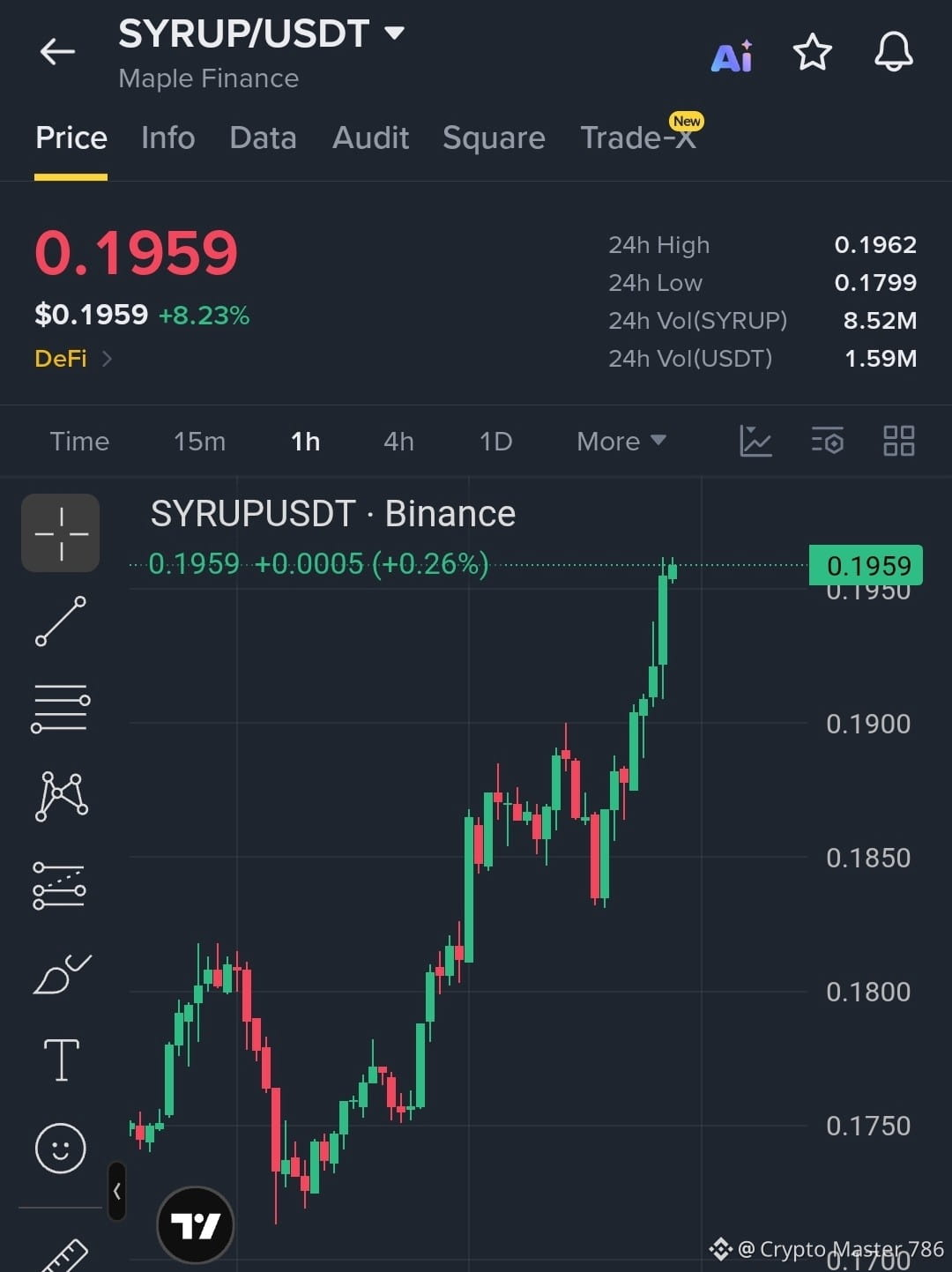
Task: Open chart settings icon
Action: tap(827, 441)
